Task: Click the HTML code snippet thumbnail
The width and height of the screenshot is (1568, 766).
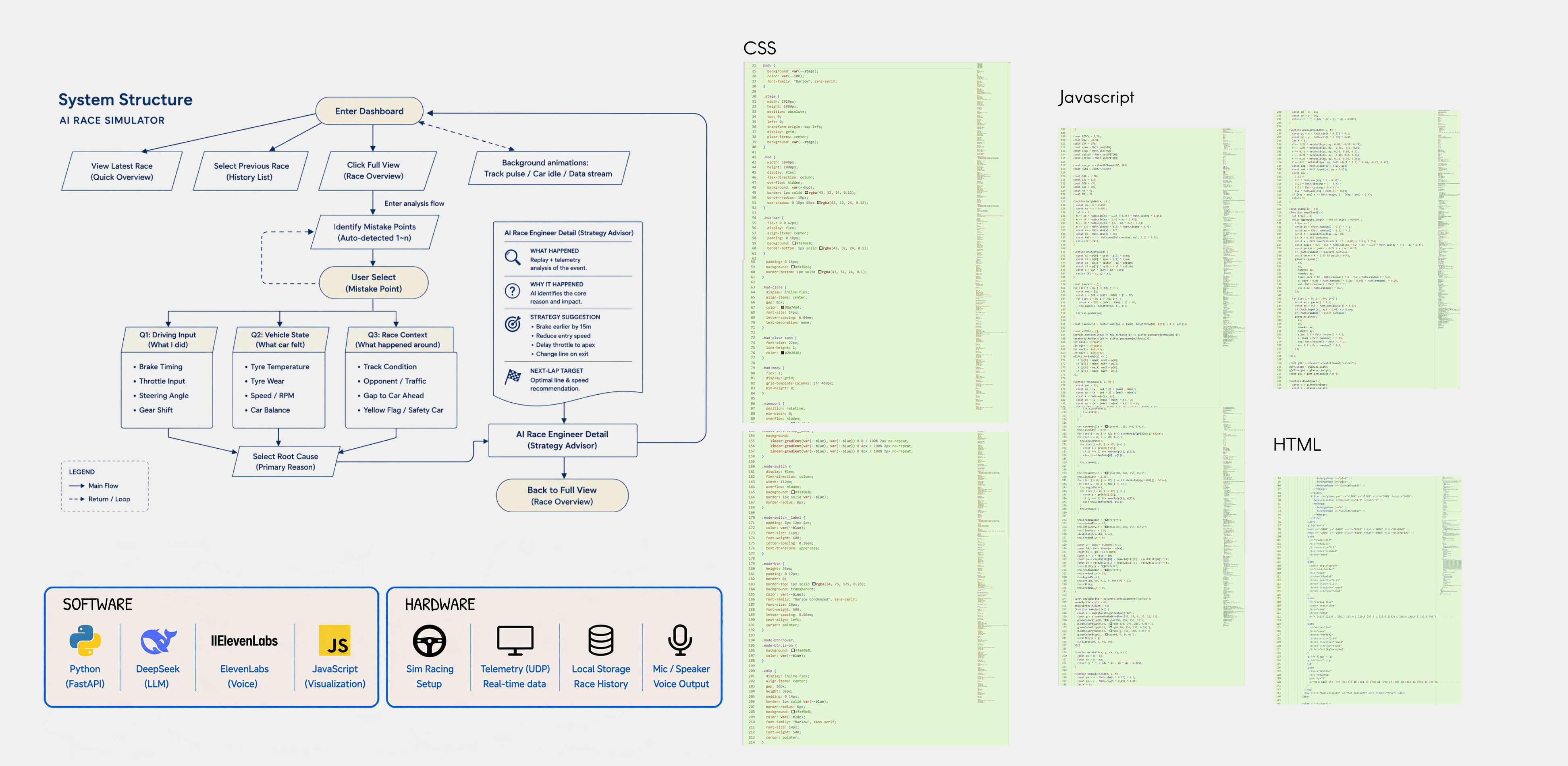Action: pyautogui.click(x=1367, y=590)
